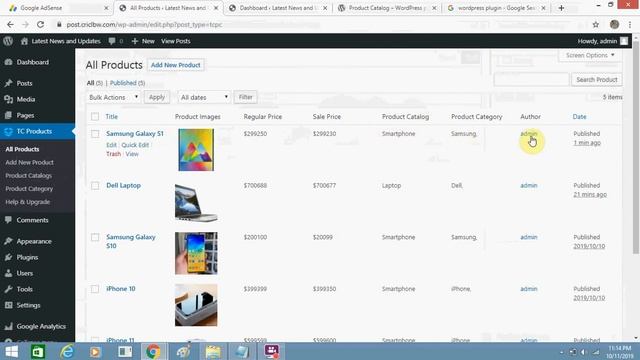Screen dimensions: 640x360
Task: Open Product Catalogs in sidebar submenu
Action: click(x=29, y=176)
